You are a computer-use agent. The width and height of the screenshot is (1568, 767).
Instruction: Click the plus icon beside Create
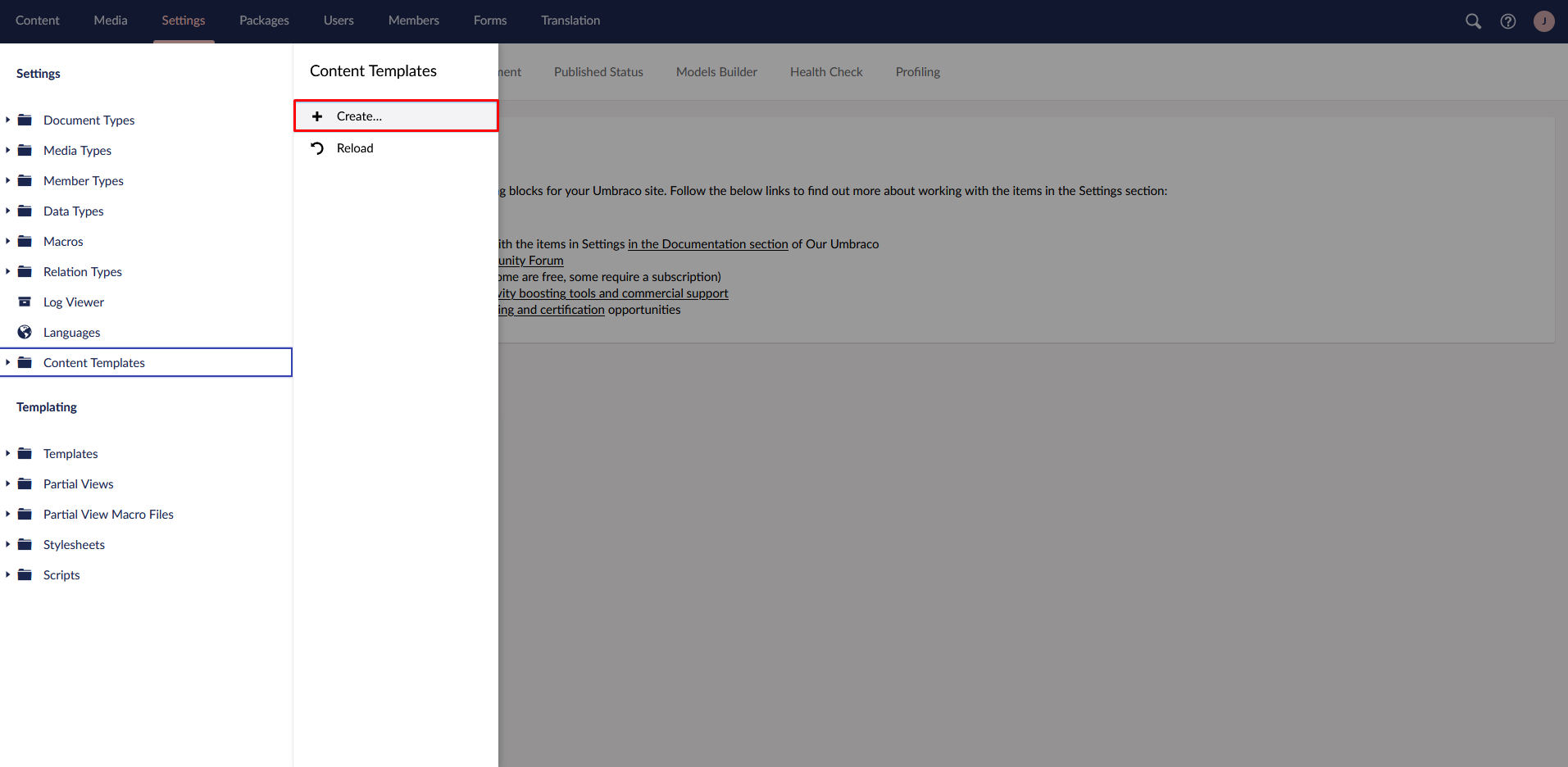317,116
